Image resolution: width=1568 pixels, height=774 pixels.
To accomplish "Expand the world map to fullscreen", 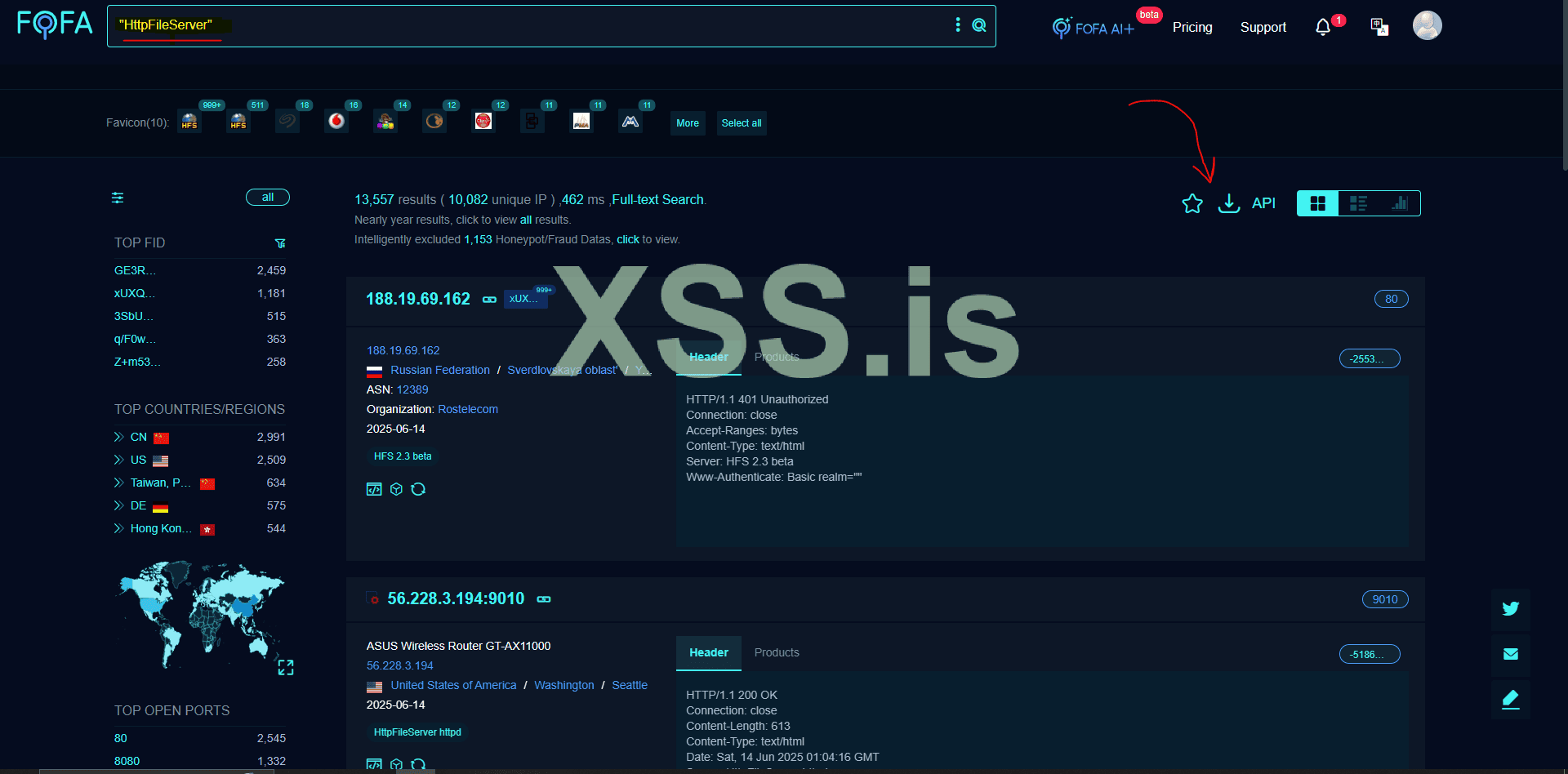I will click(286, 668).
